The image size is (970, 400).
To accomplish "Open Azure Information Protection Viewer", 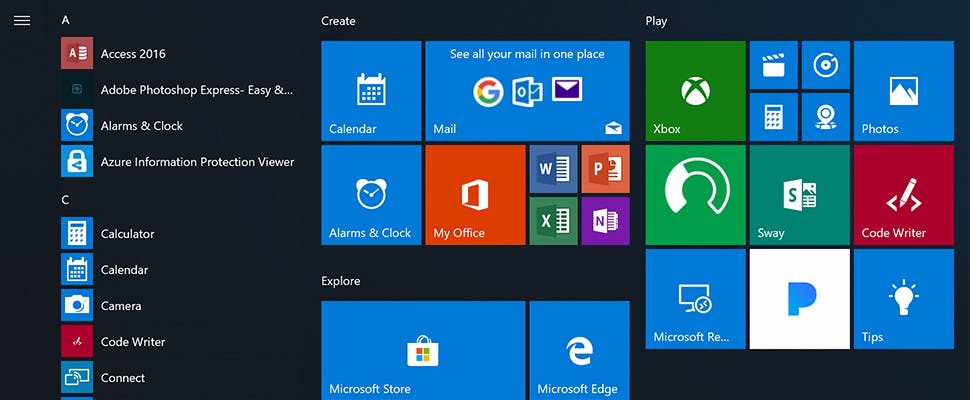I will 179,161.
